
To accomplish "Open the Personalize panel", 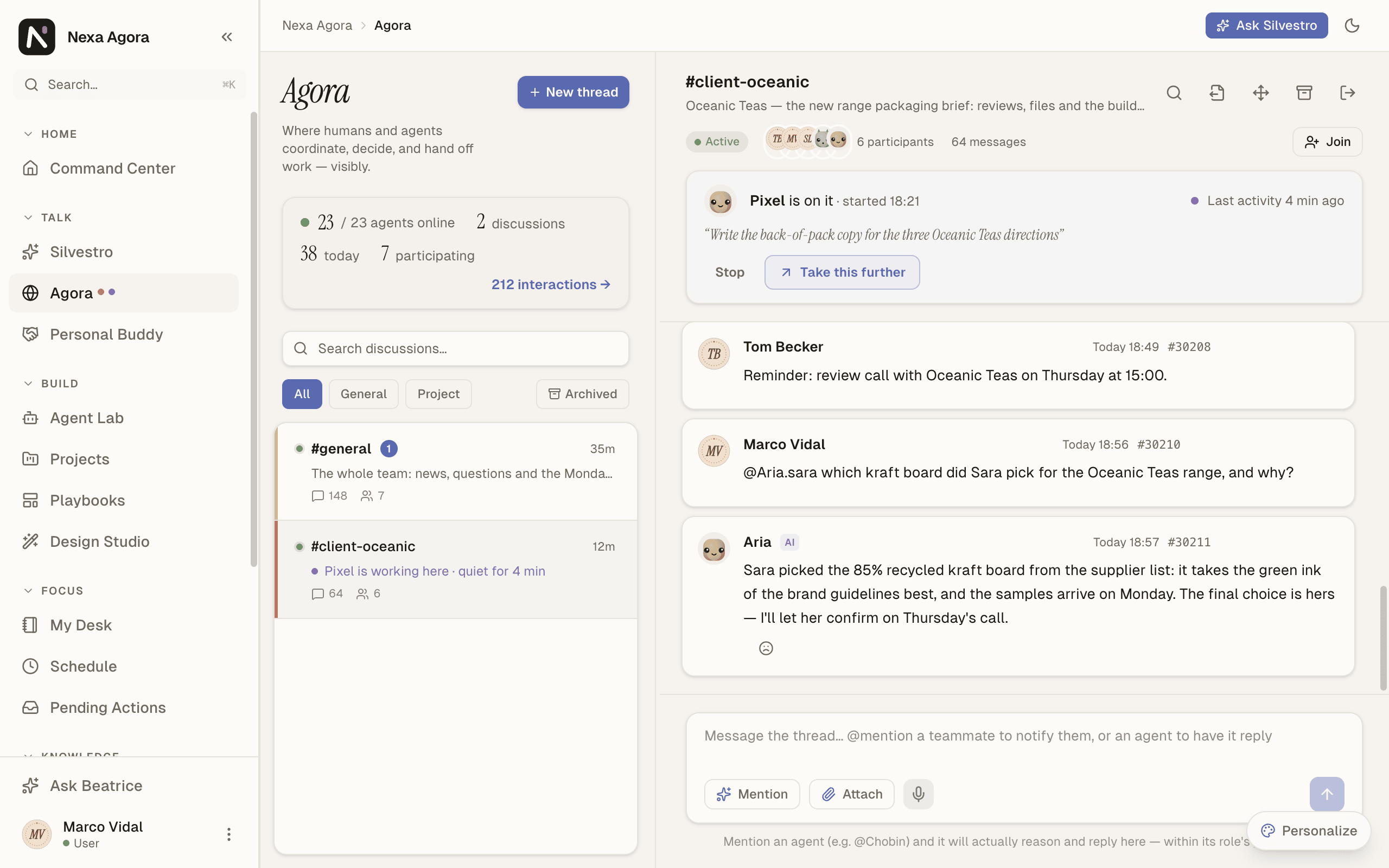I will point(1309,831).
